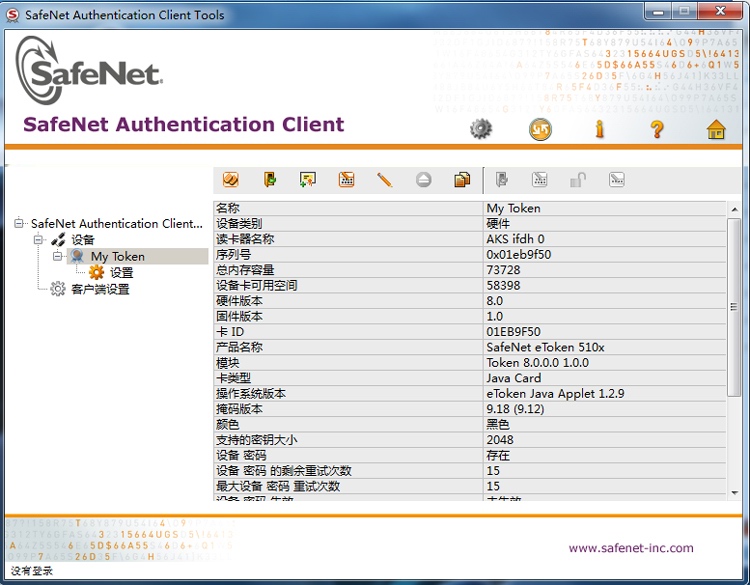
Task: Click the Import Certificate toolbar icon
Action: click(308, 180)
